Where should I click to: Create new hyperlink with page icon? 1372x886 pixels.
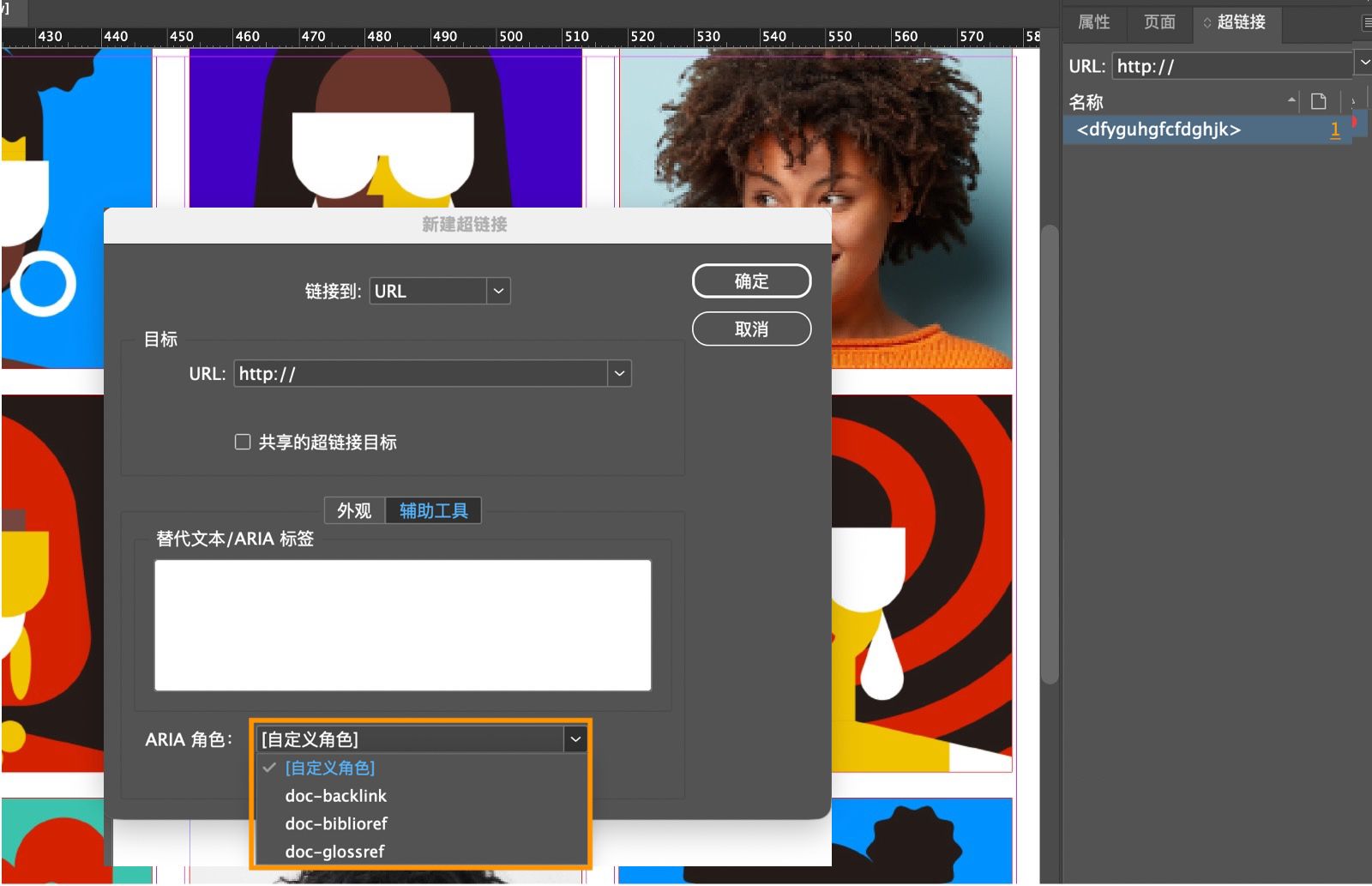[x=1318, y=100]
